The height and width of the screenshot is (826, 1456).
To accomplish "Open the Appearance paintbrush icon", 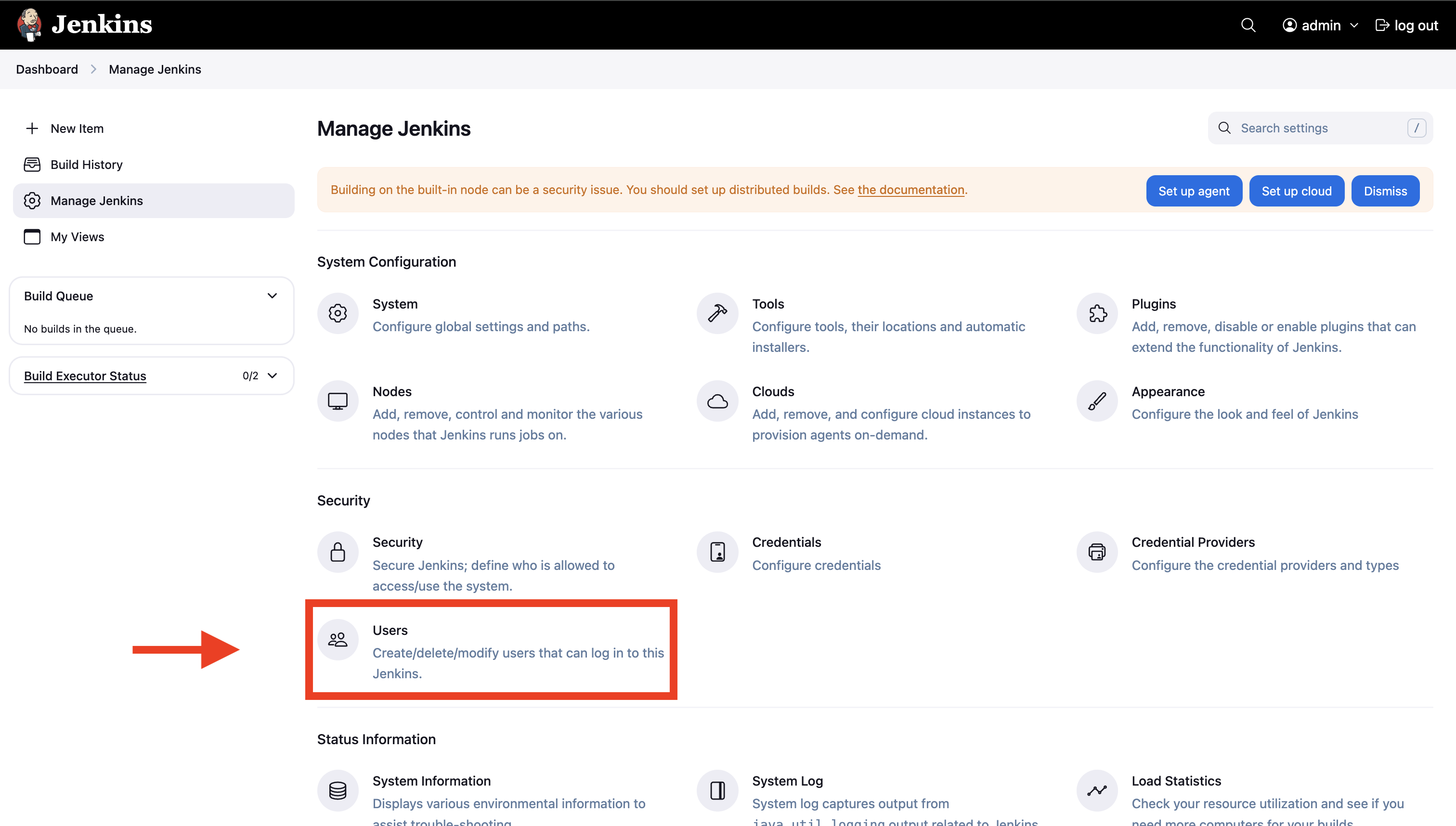I will click(x=1097, y=401).
